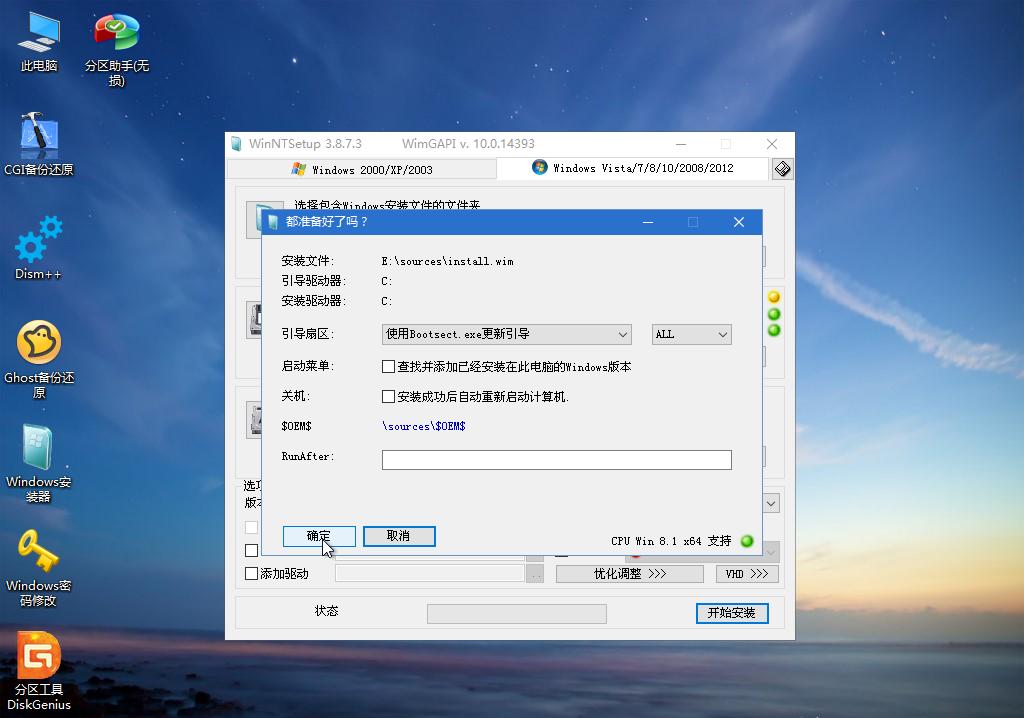Click the 取消 cancel button
The height and width of the screenshot is (718, 1024).
pos(399,536)
